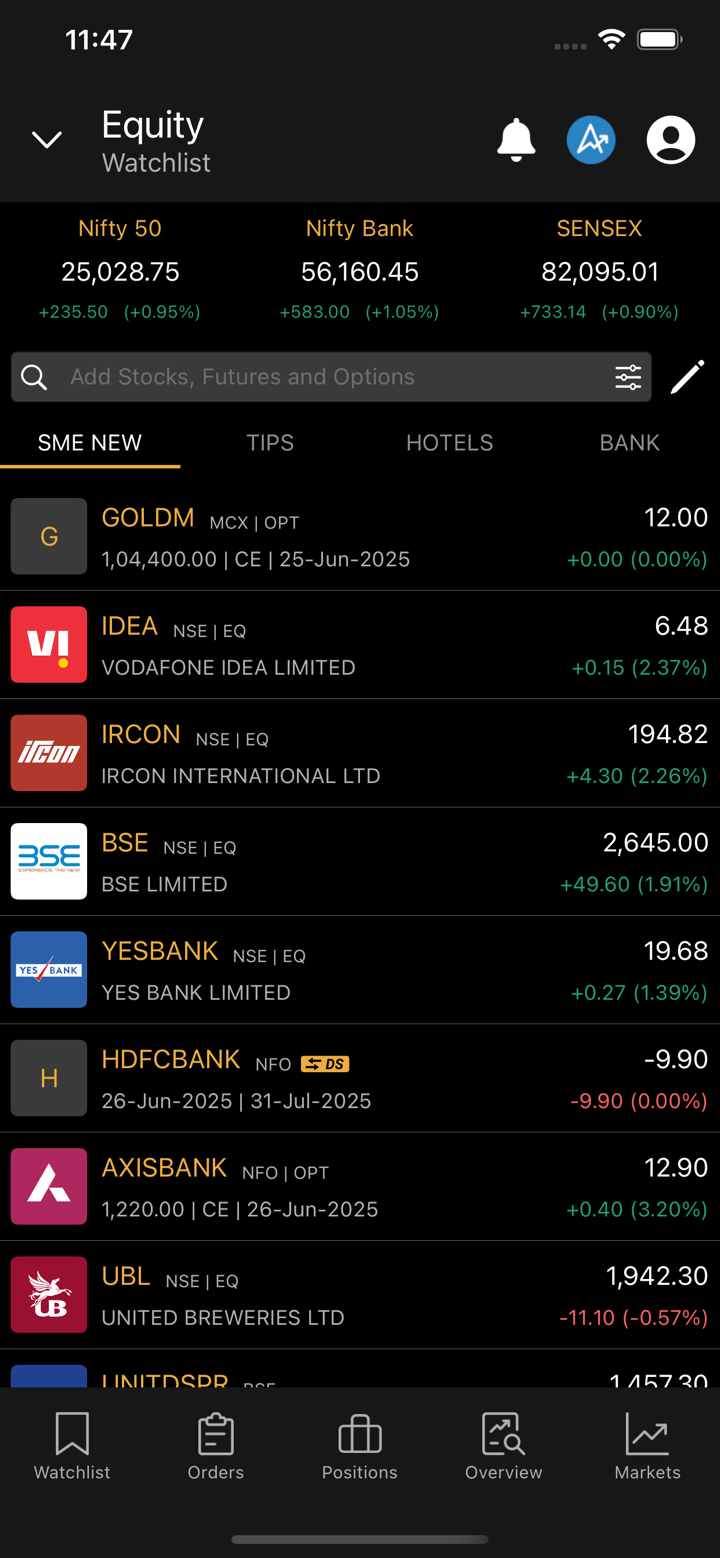The image size is (720, 1558).
Task: Go to Positions in bottom bar
Action: (x=359, y=1446)
